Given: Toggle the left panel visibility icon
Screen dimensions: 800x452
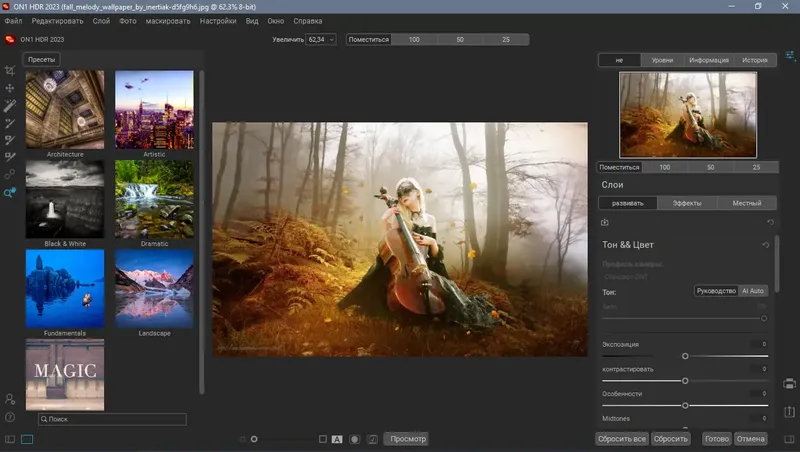Looking at the screenshot, I should click(10, 439).
